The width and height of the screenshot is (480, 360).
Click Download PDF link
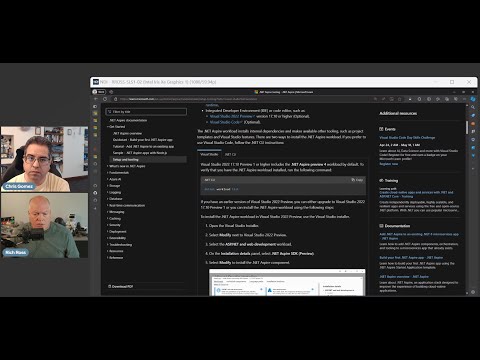(x=121, y=286)
